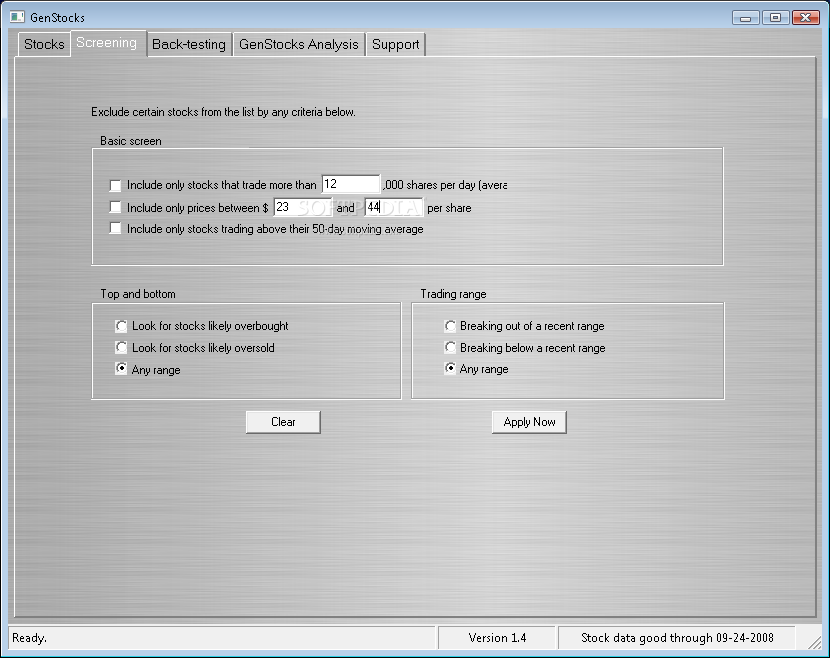Click the Clear button

283,422
